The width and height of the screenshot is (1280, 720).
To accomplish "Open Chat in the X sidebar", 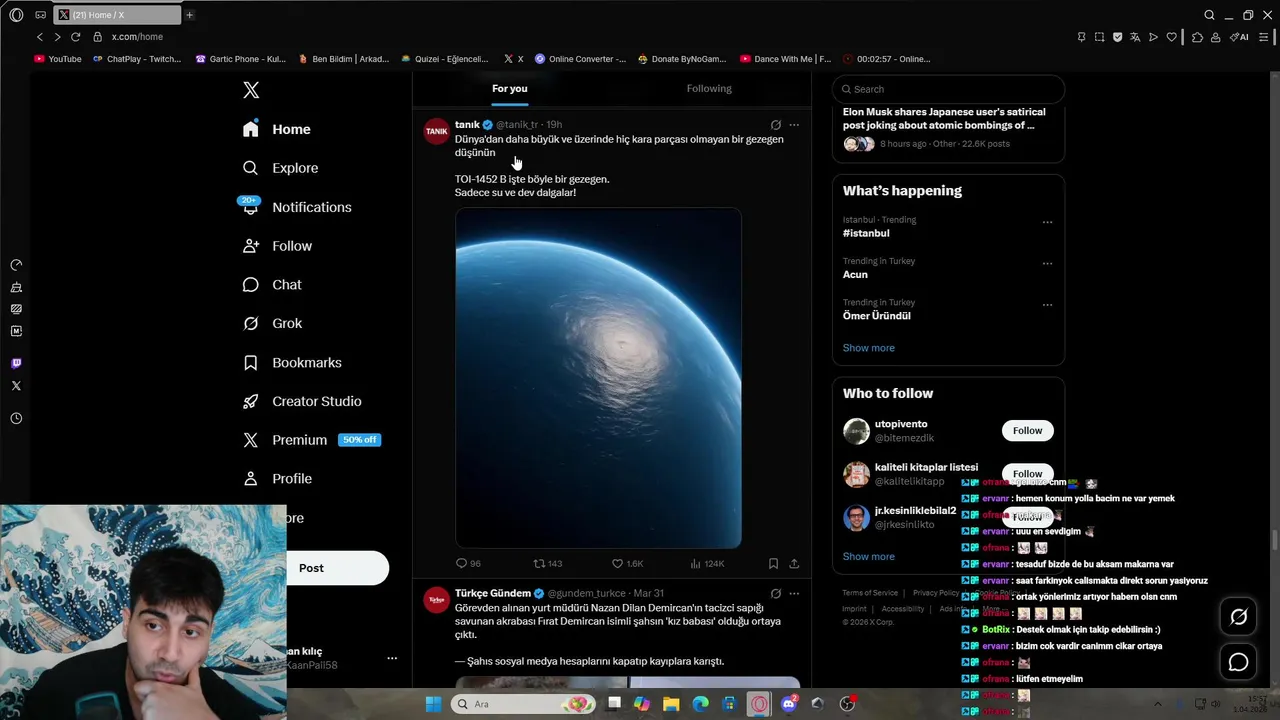I will 272,285.
